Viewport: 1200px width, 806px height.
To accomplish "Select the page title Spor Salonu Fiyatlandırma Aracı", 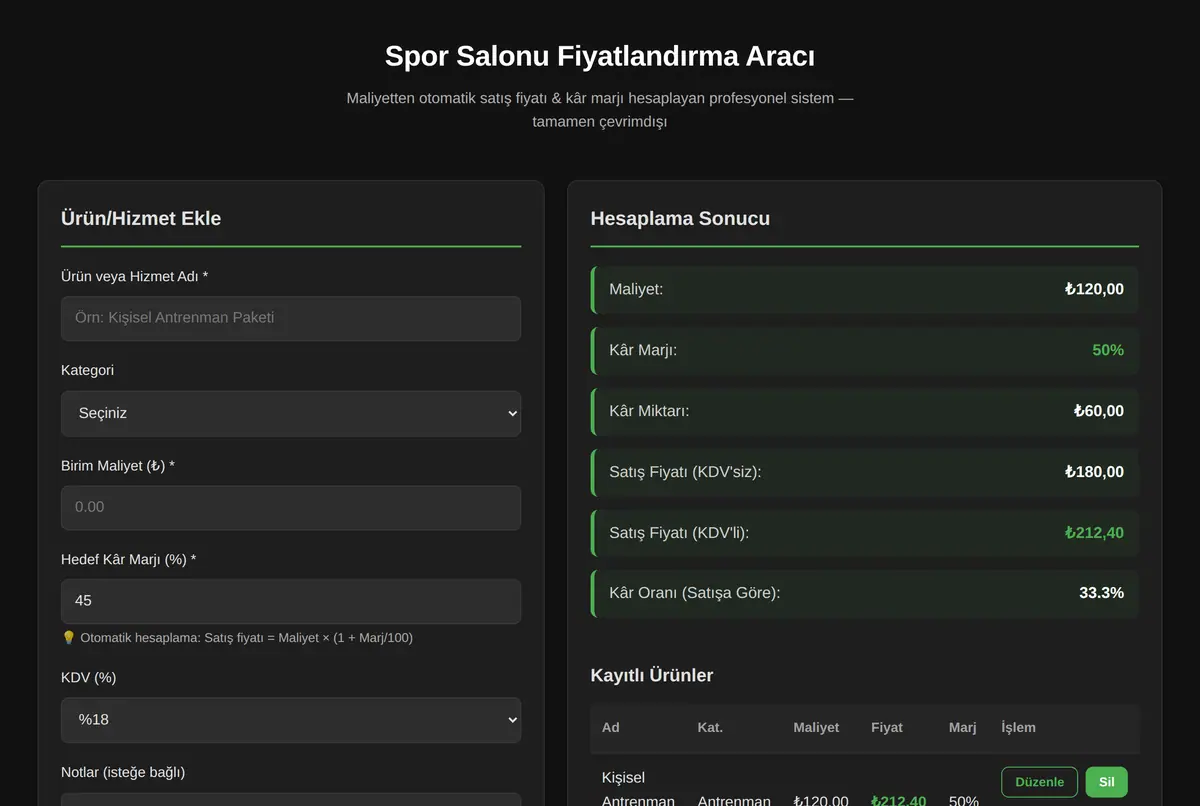I will 600,56.
